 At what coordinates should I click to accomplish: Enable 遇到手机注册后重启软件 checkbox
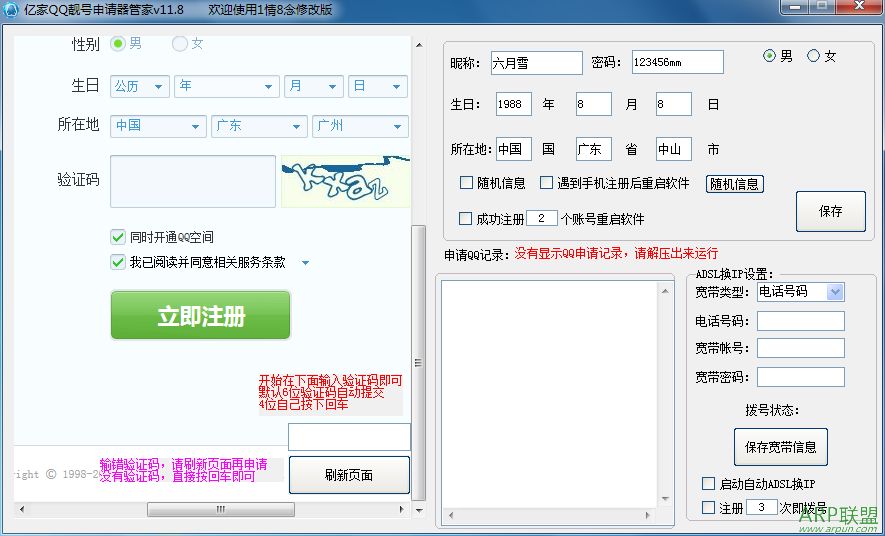point(546,183)
